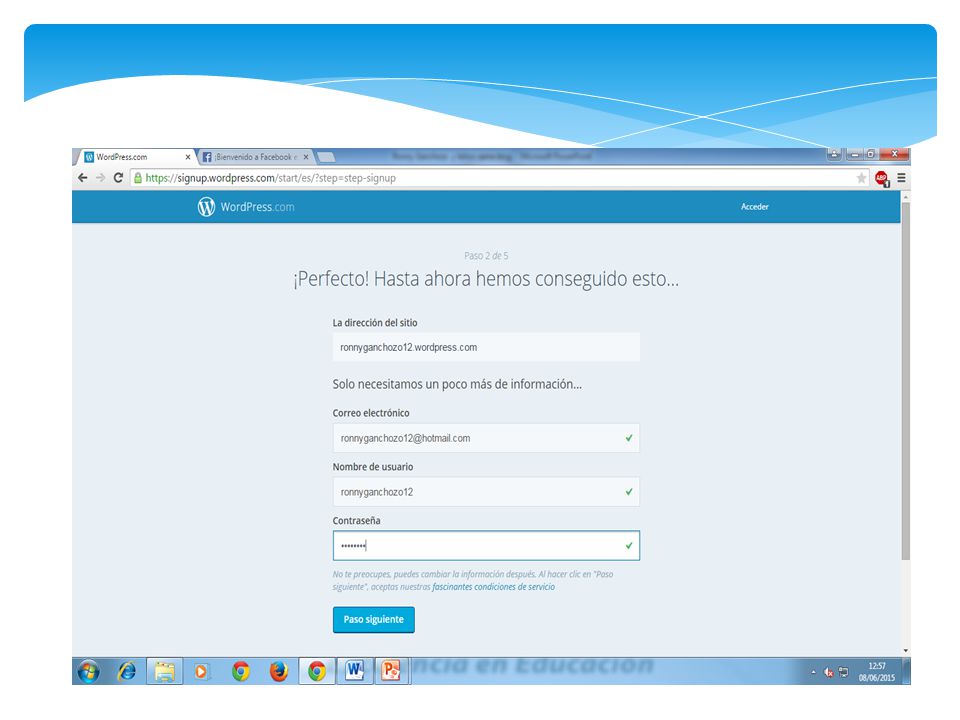Screen dimensions: 960x720
Task: Reload the page with the refresh icon
Action: coord(118,178)
